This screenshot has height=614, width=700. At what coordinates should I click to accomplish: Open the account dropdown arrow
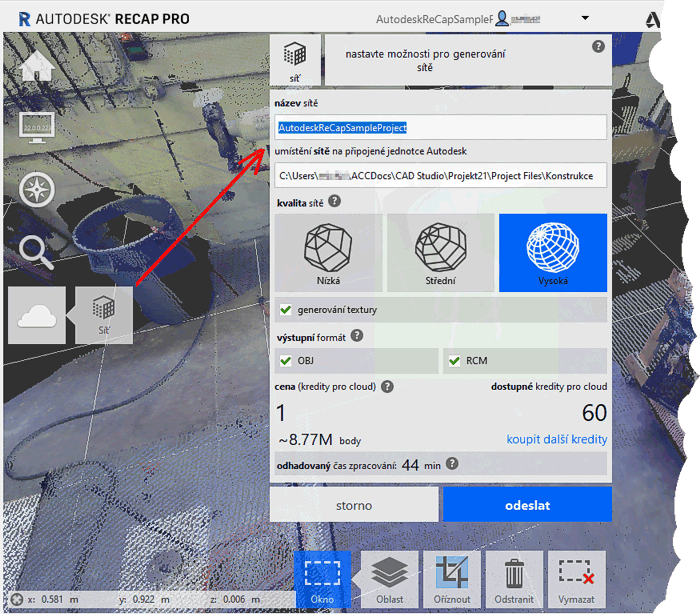585,18
